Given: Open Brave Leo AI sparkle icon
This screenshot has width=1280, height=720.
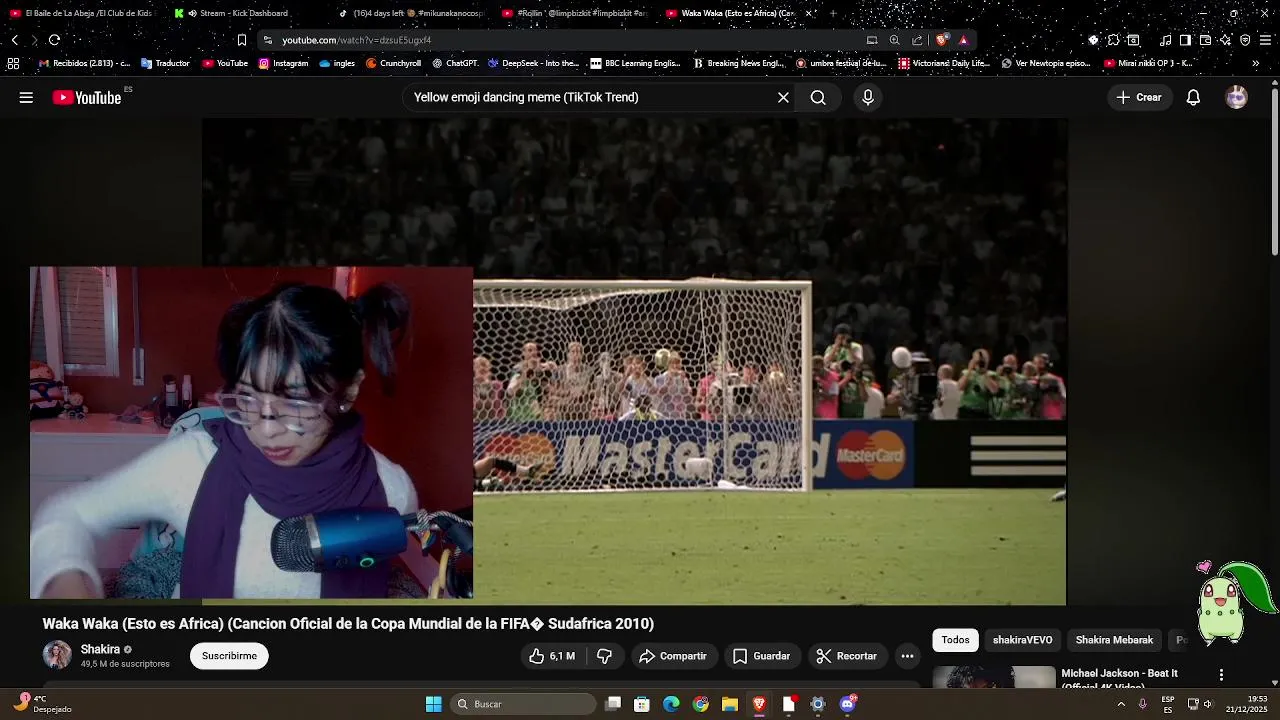Looking at the screenshot, I should [1225, 40].
